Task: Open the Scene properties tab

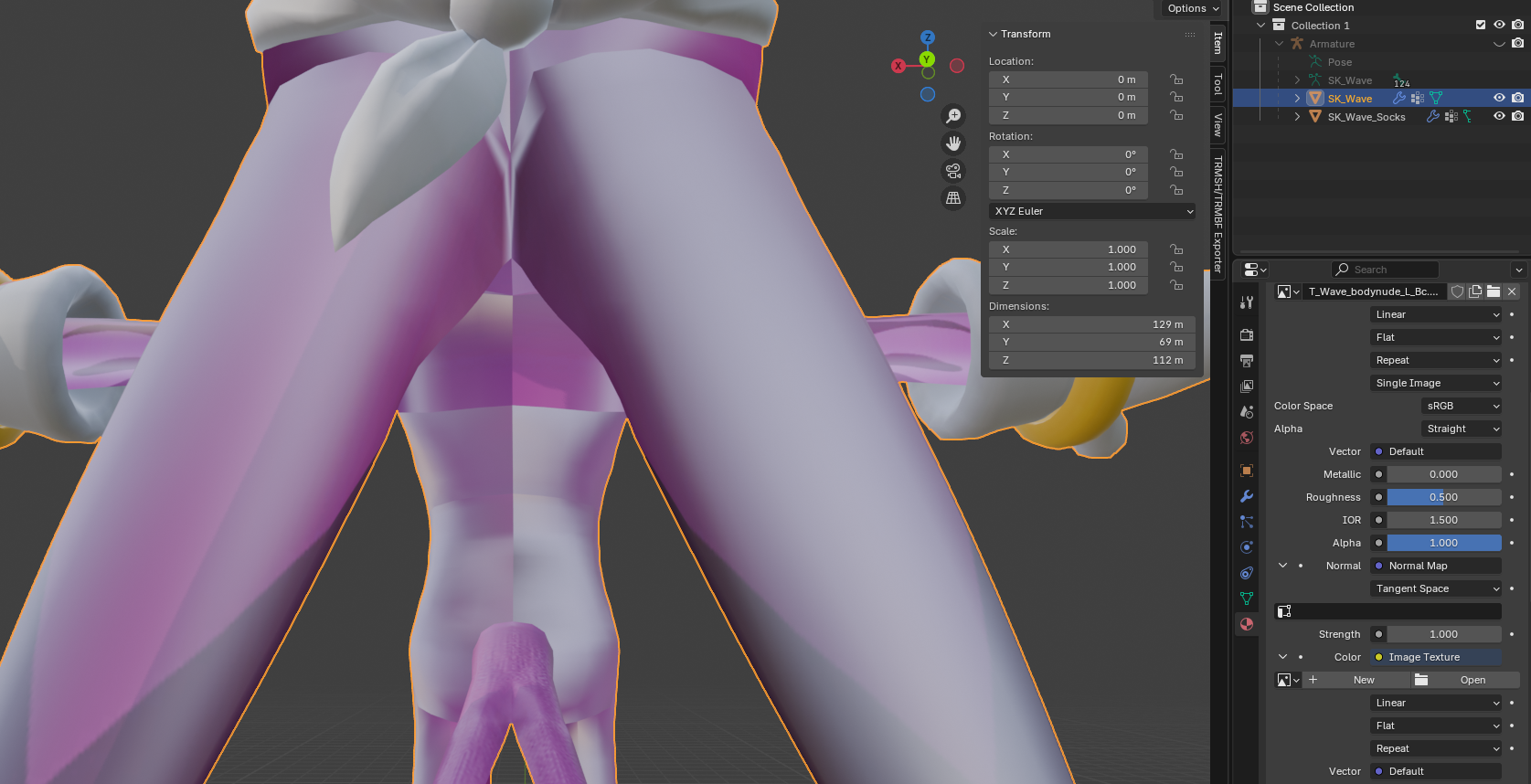Action: pyautogui.click(x=1247, y=412)
